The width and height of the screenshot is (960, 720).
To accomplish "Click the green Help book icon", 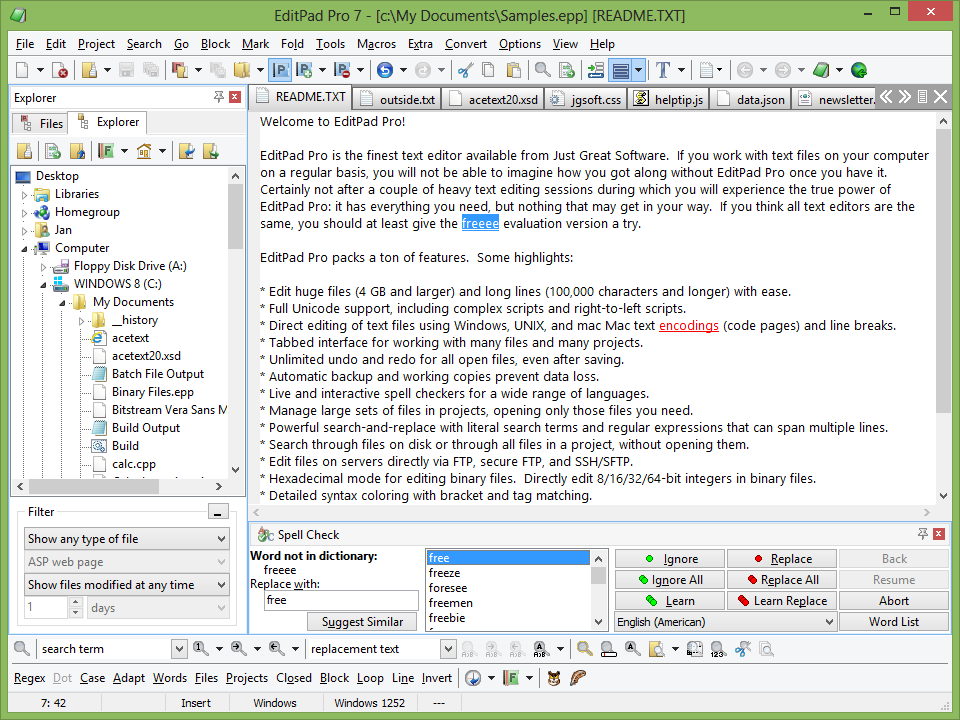I will point(821,70).
